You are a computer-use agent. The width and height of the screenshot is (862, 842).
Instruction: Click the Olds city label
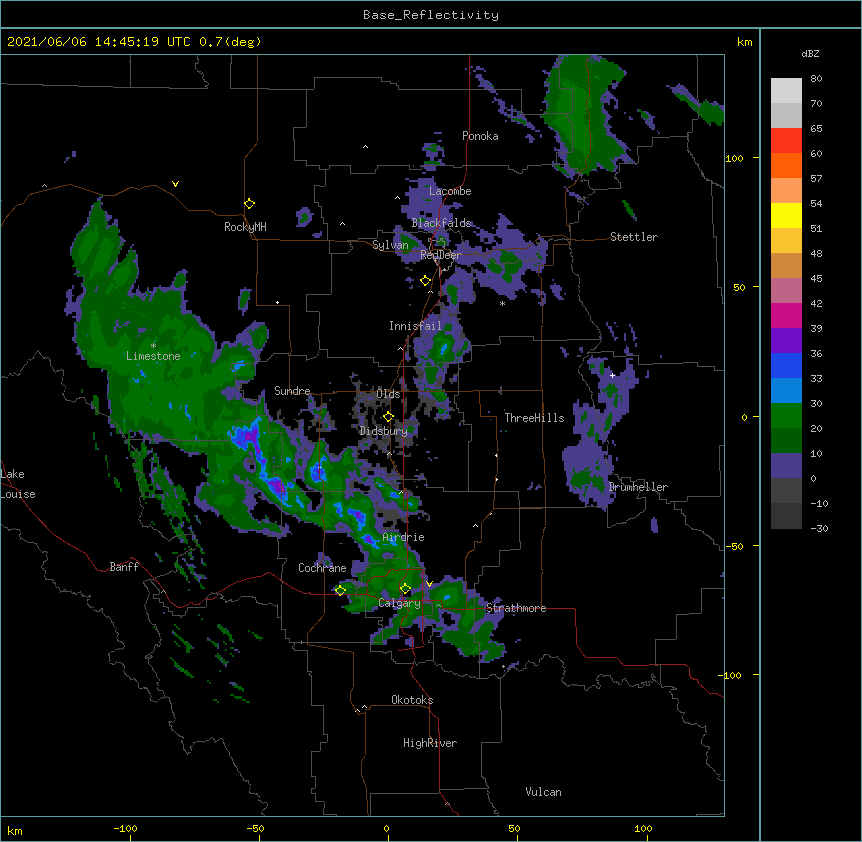click(388, 394)
